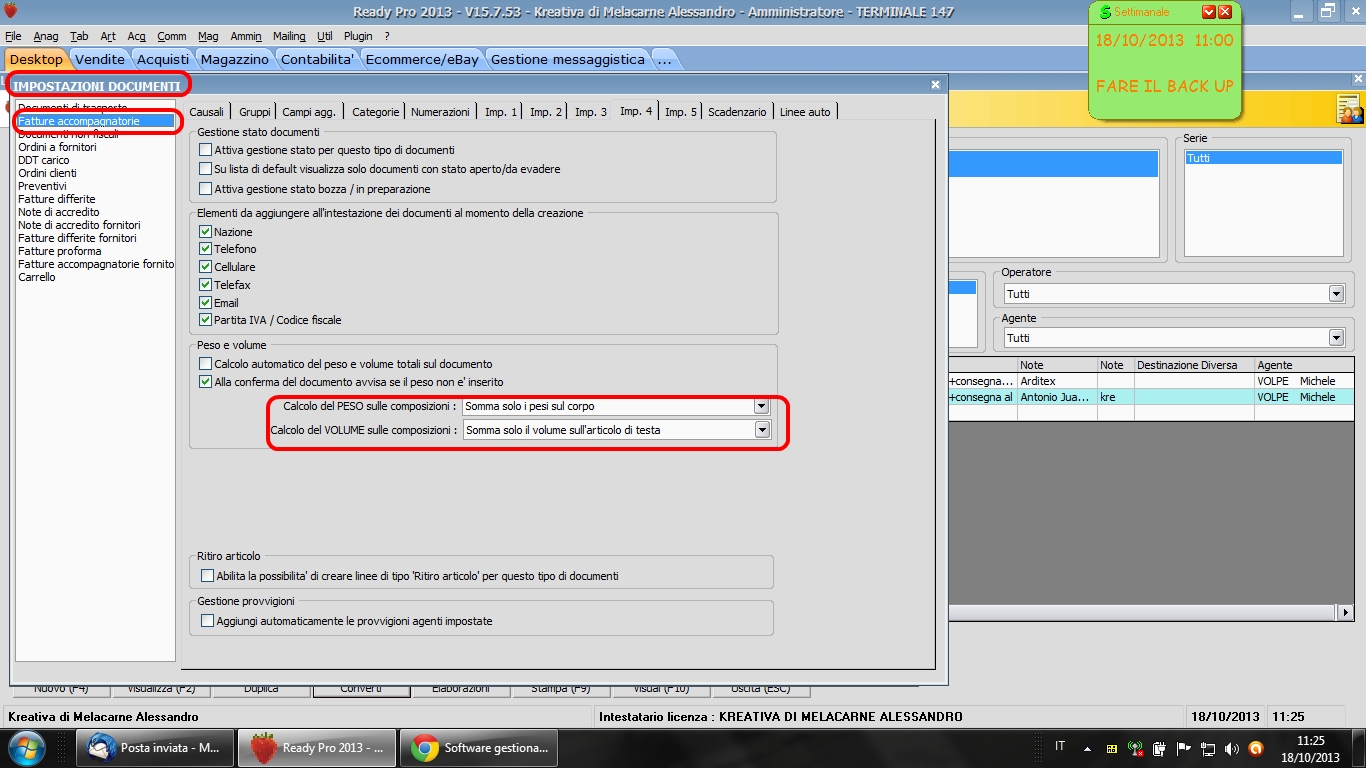The height and width of the screenshot is (768, 1366).
Task: Open the Ecommerce/eBay tab
Action: click(422, 59)
